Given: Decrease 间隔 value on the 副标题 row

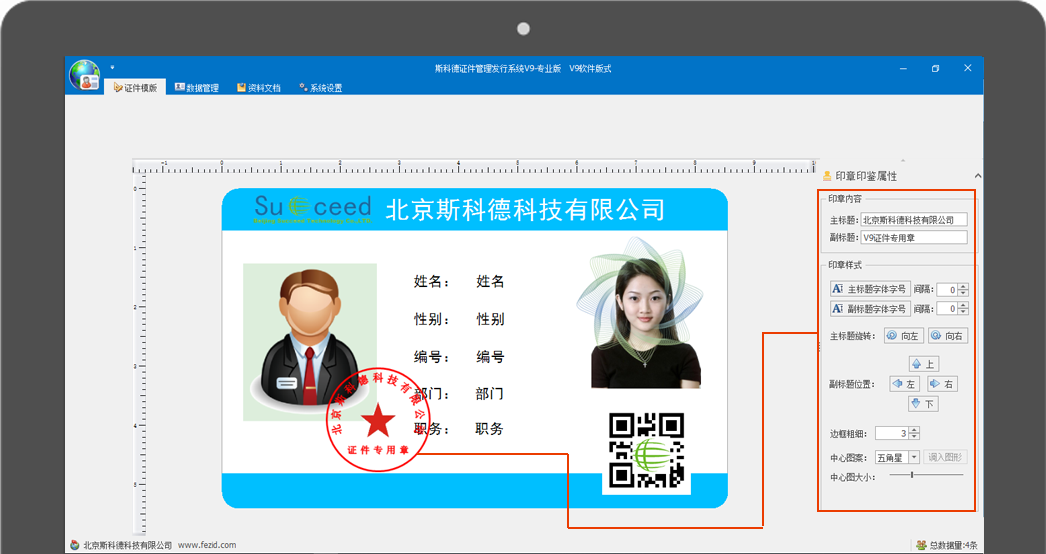Looking at the screenshot, I should pos(963,312).
